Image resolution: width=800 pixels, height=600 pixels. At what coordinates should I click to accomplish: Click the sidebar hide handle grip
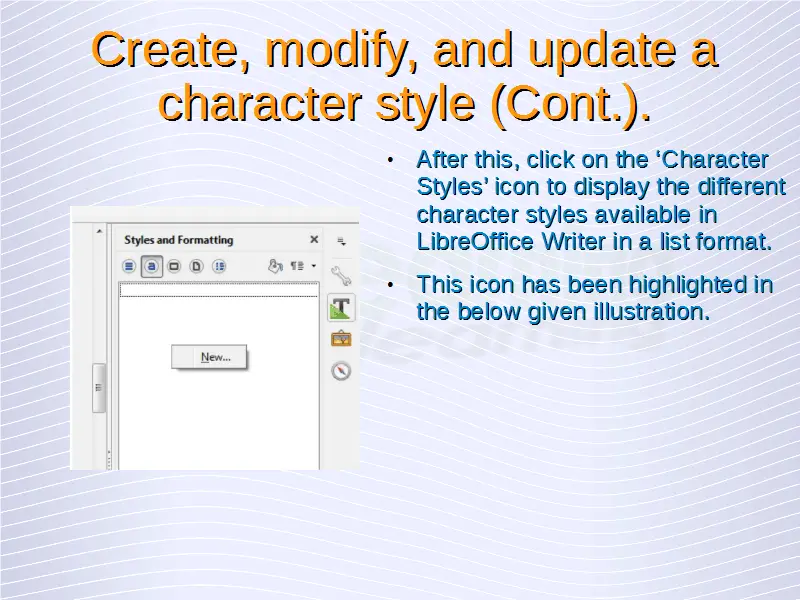(99, 387)
